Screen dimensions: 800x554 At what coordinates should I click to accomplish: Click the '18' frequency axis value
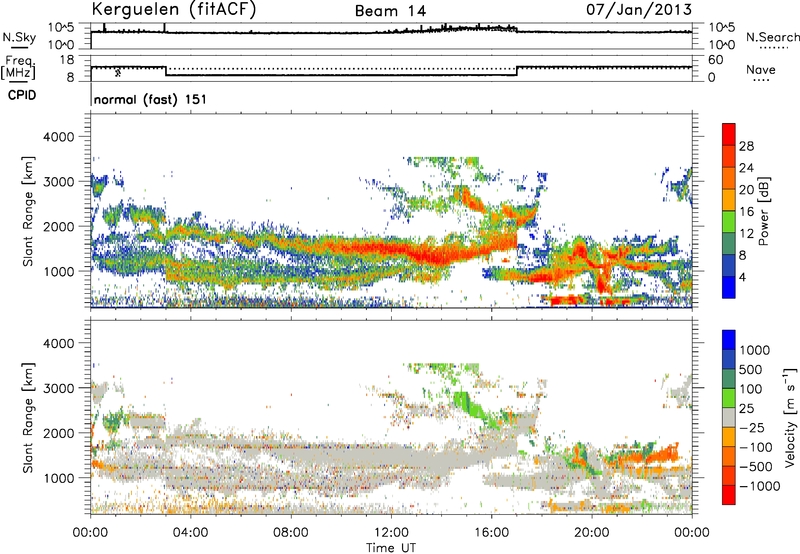tap(67, 60)
